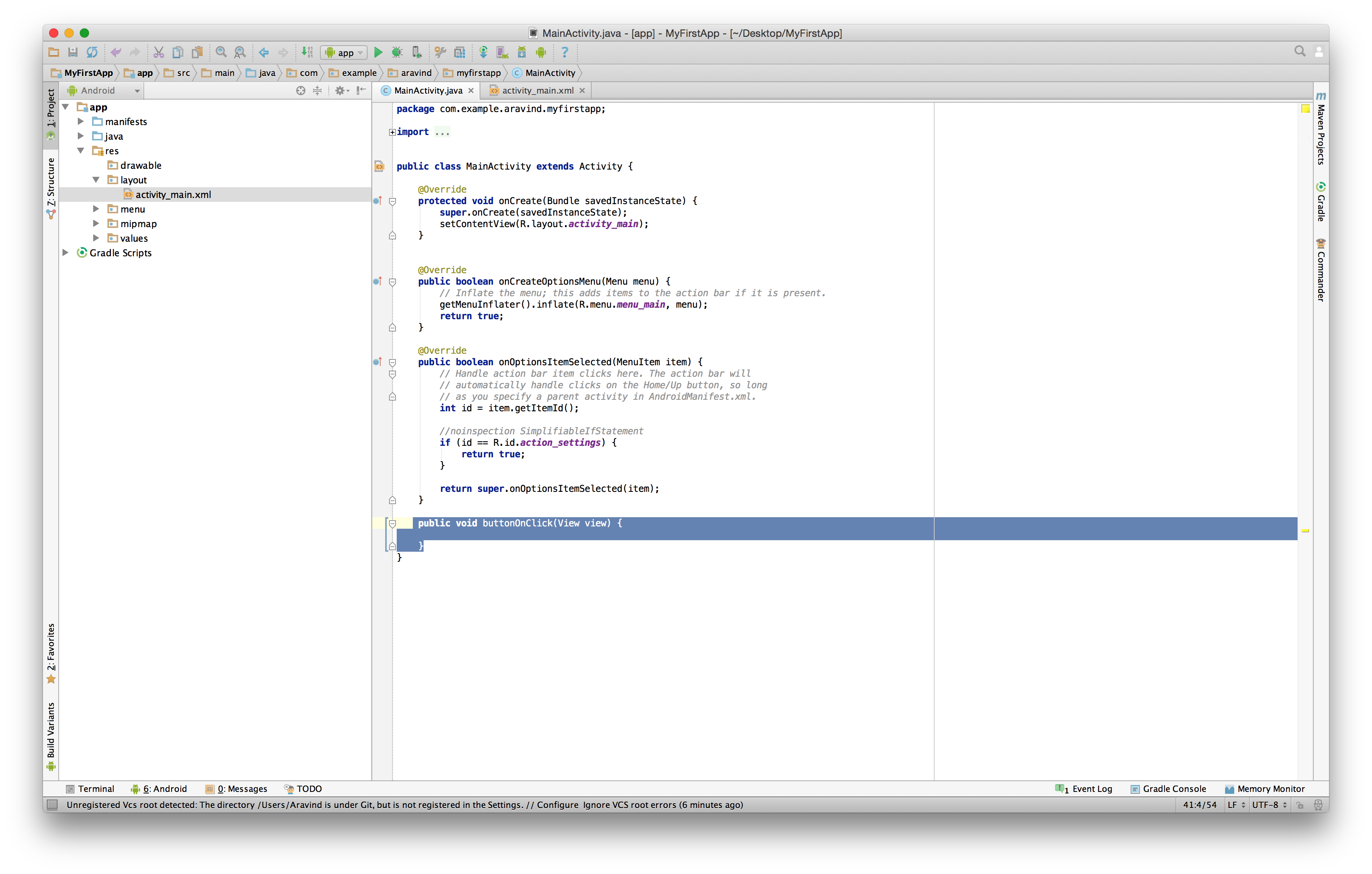Click the Save All floppy disk icon
The width and height of the screenshot is (1372, 874).
click(73, 53)
